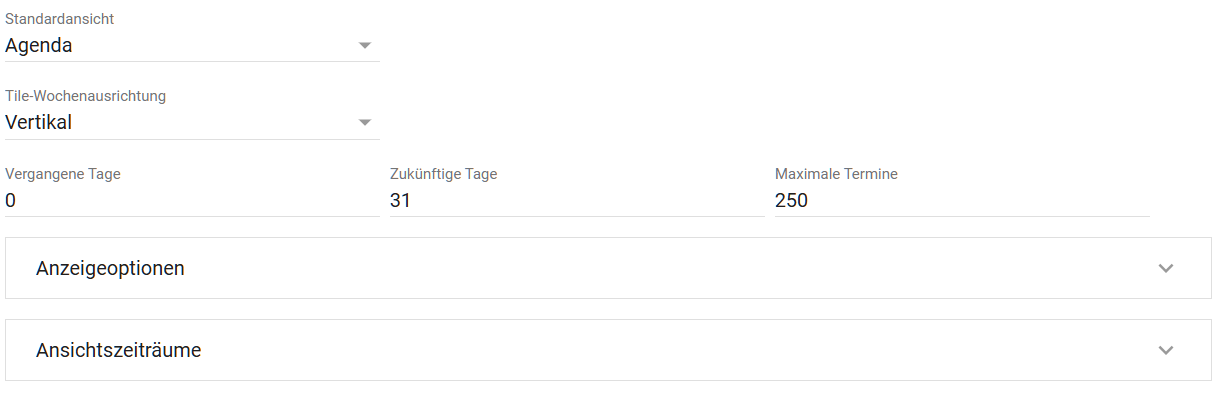The width and height of the screenshot is (1222, 394).
Task: Select the Vertikal value in Tile-Wochenausrichtung
Action: 38,123
